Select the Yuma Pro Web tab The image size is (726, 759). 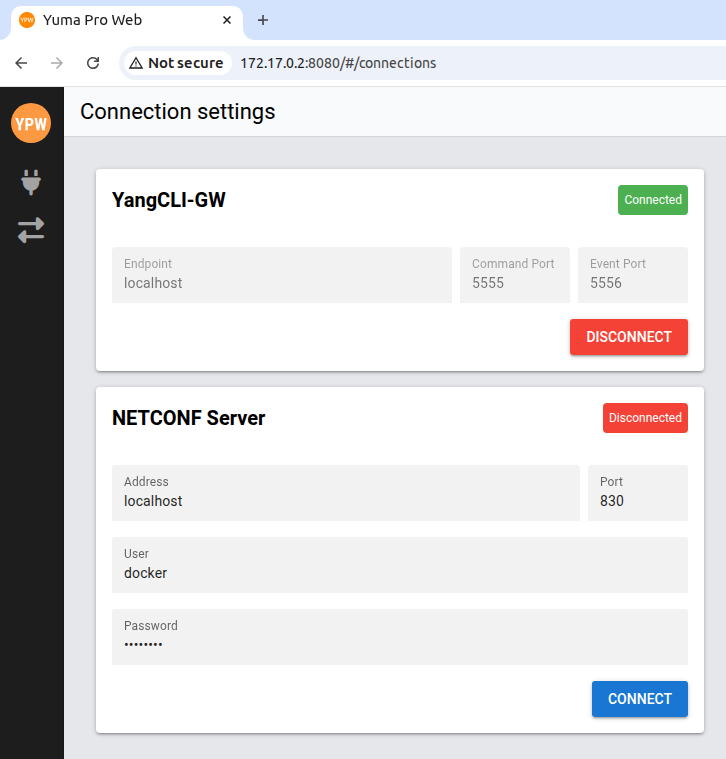coord(120,20)
